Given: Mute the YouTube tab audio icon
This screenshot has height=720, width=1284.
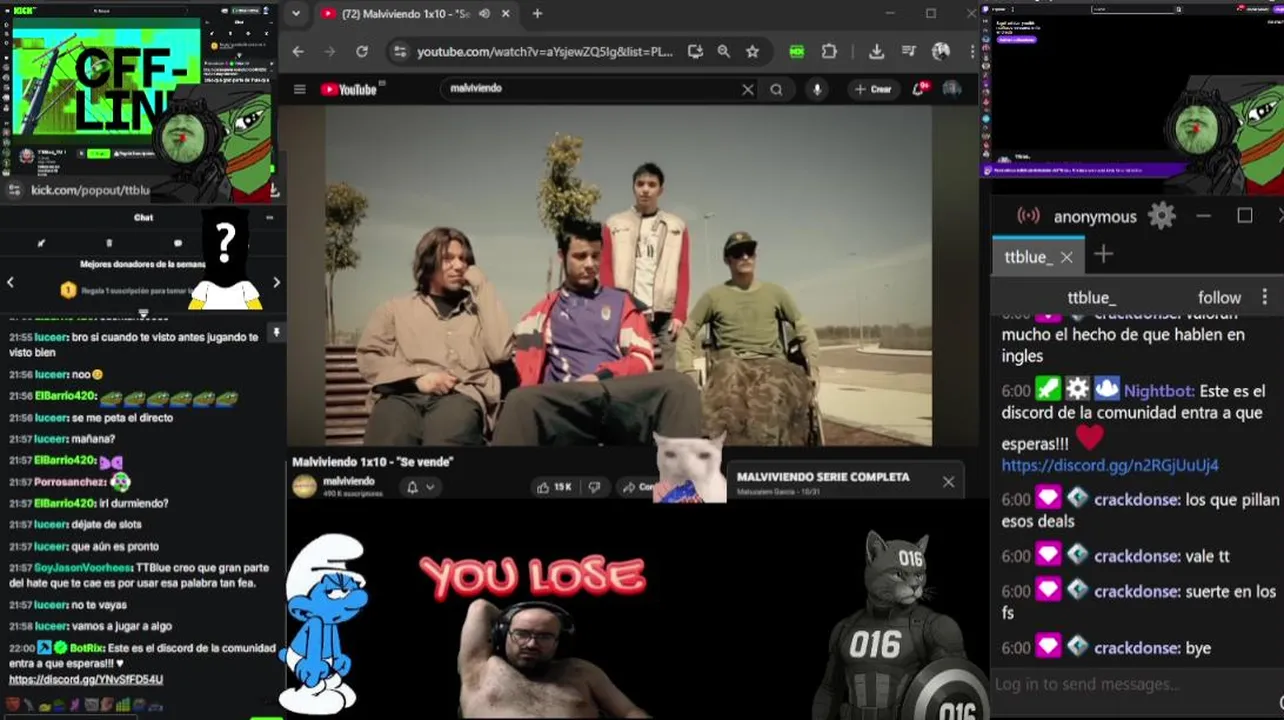Looking at the screenshot, I should click(485, 14).
